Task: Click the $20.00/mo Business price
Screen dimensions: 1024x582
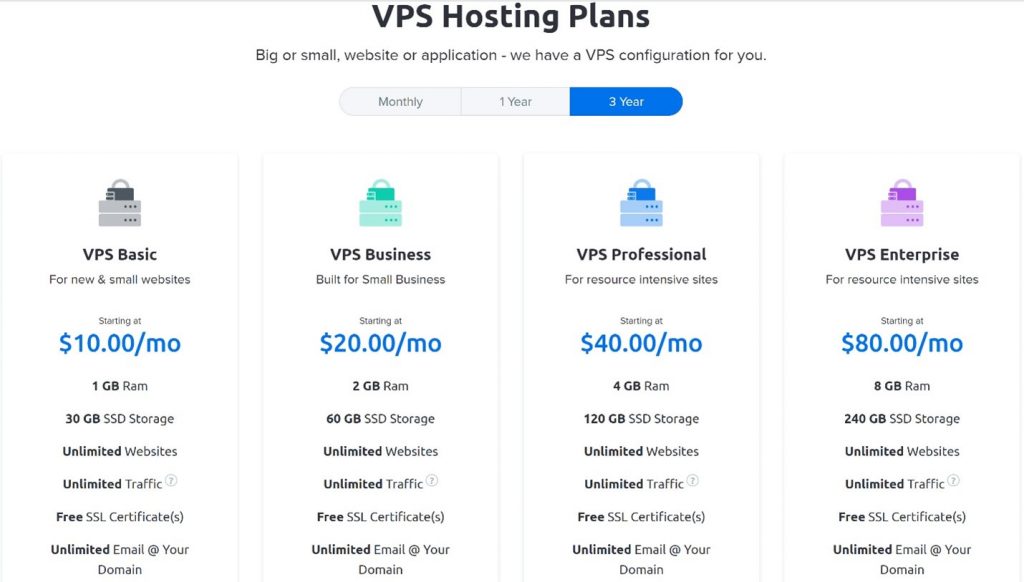Action: click(x=381, y=343)
